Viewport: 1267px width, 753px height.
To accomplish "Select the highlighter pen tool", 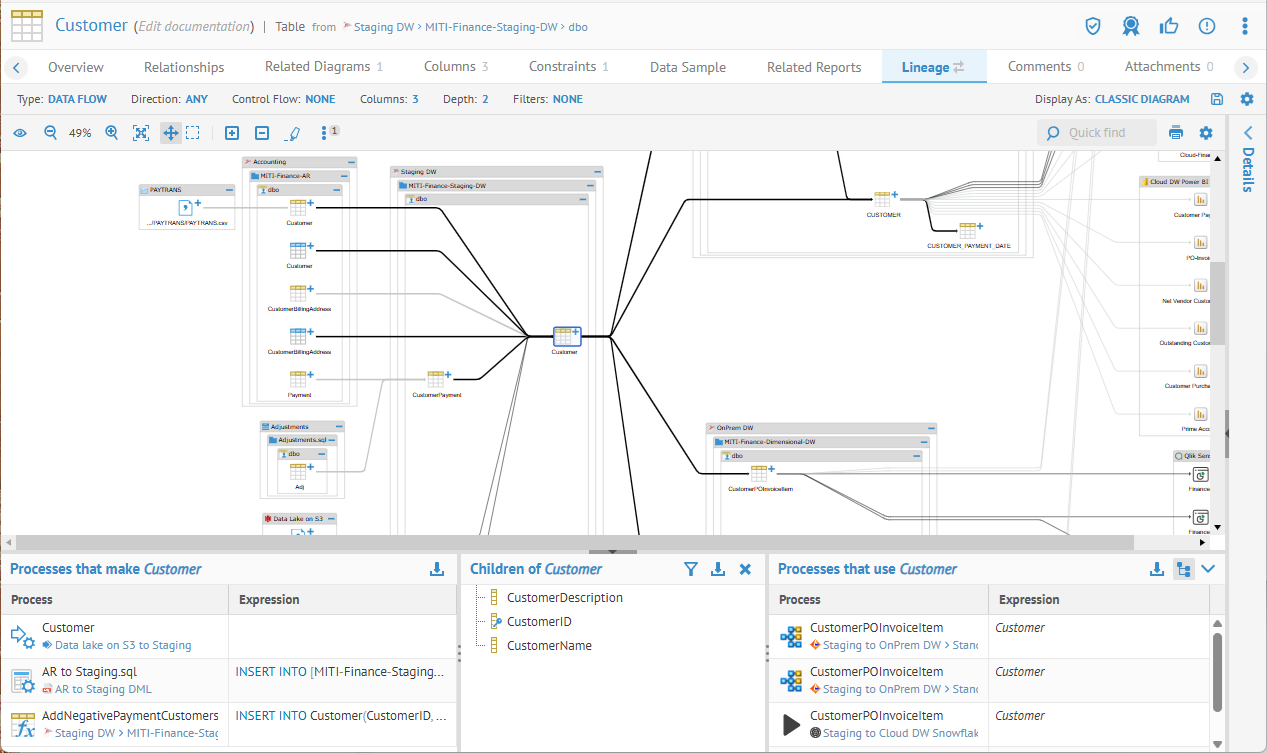I will [x=293, y=133].
